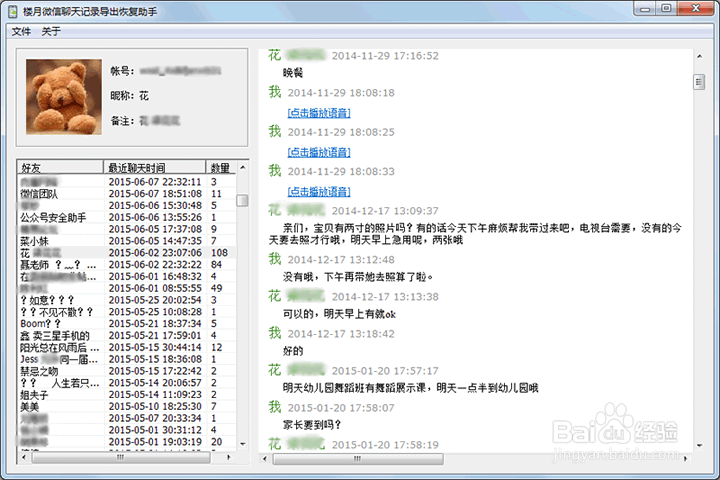Viewport: 720px width, 480px height.
Task: Select the 姐夫子 friend row
Action: click(x=127, y=395)
